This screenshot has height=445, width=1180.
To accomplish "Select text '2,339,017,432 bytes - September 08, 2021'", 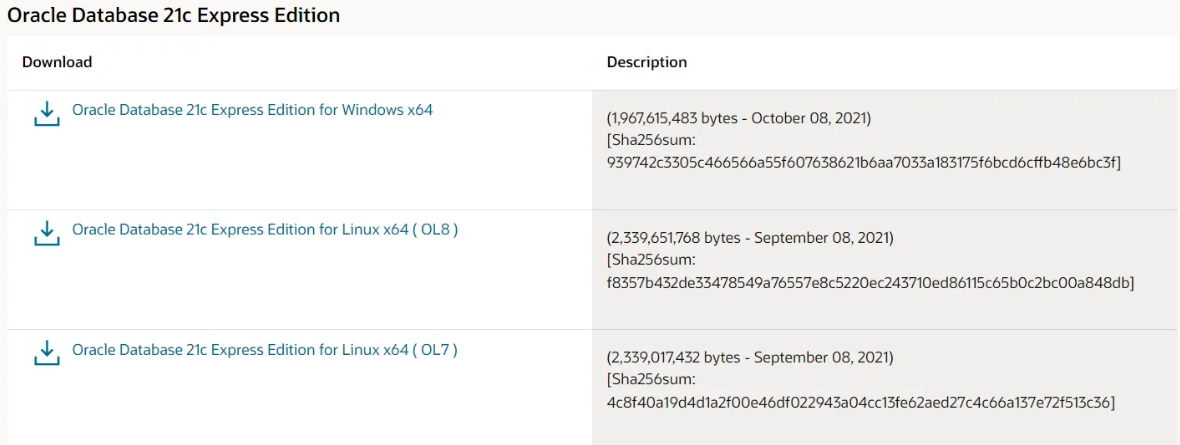I will [750, 358].
